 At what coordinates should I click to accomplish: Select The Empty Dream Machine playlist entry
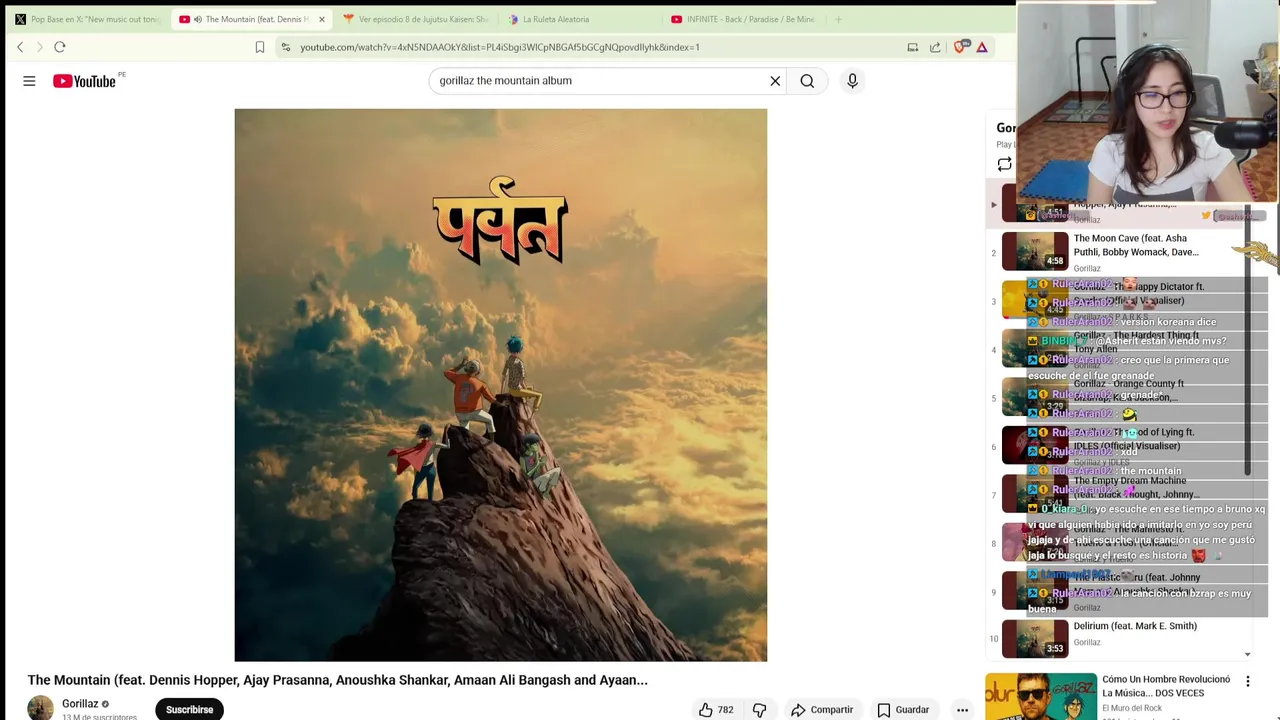click(1120, 495)
